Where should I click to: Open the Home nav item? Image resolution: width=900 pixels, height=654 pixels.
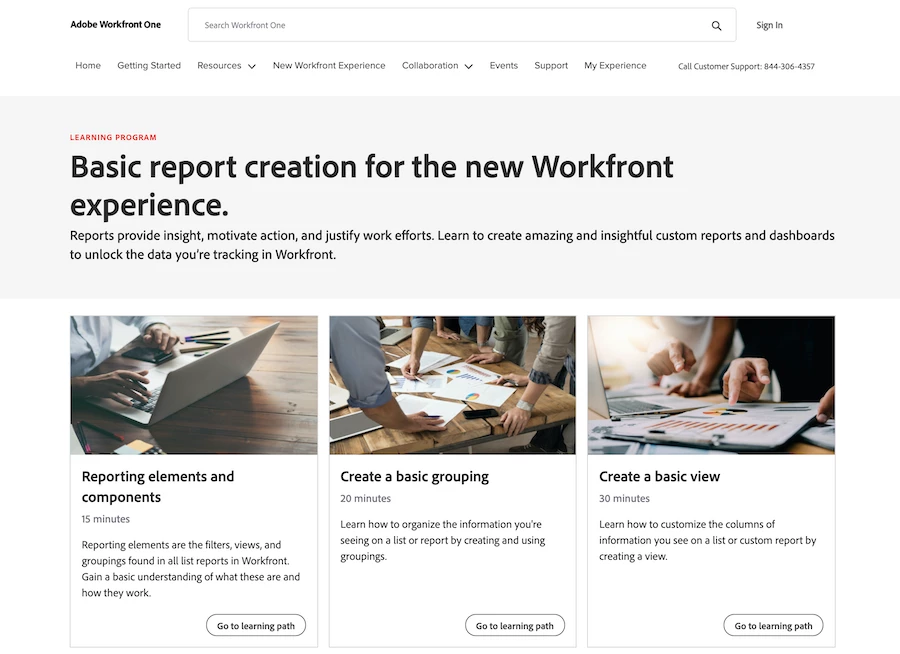[x=88, y=65]
